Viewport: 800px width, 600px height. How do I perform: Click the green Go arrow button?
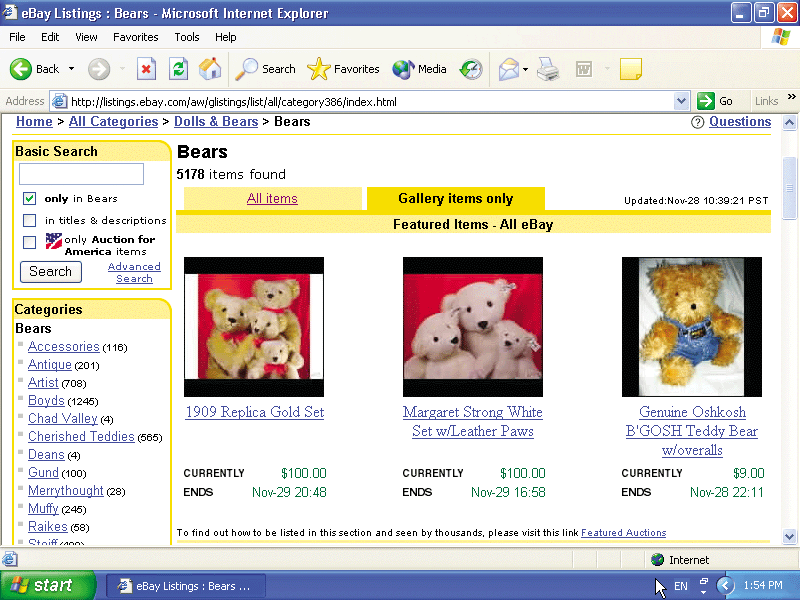point(706,101)
